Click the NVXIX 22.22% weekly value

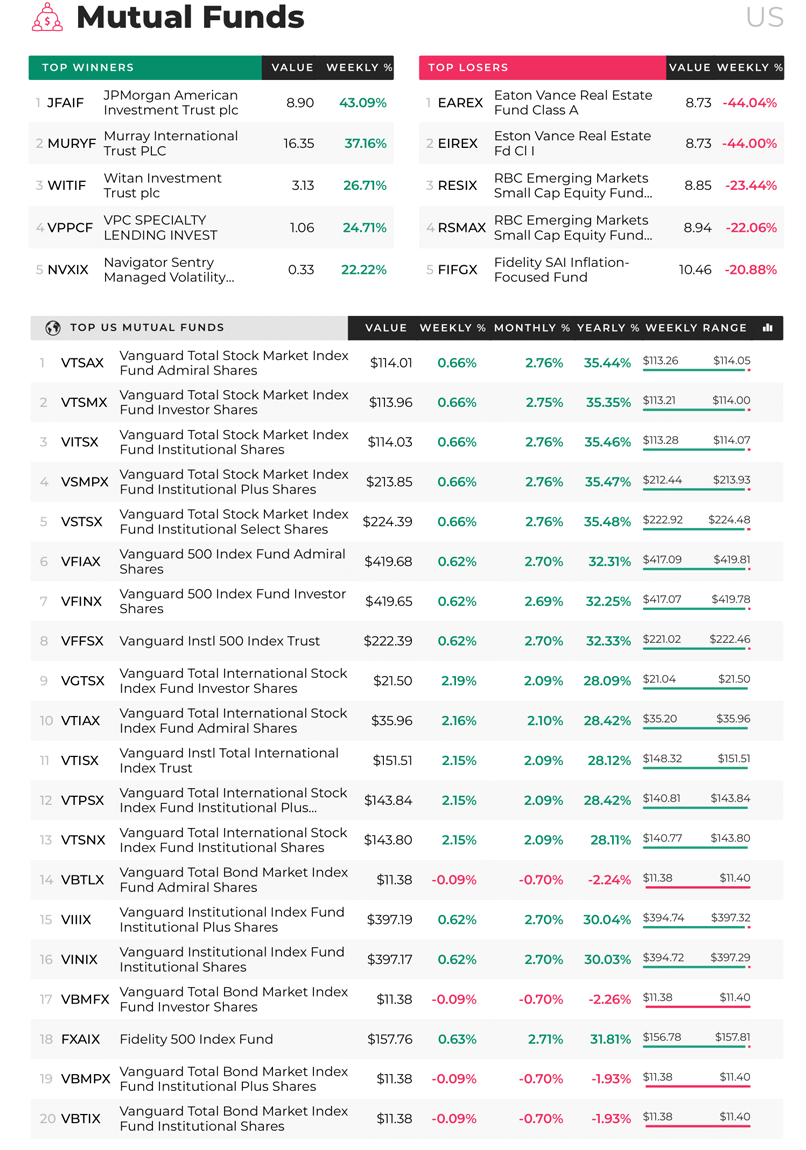click(364, 270)
